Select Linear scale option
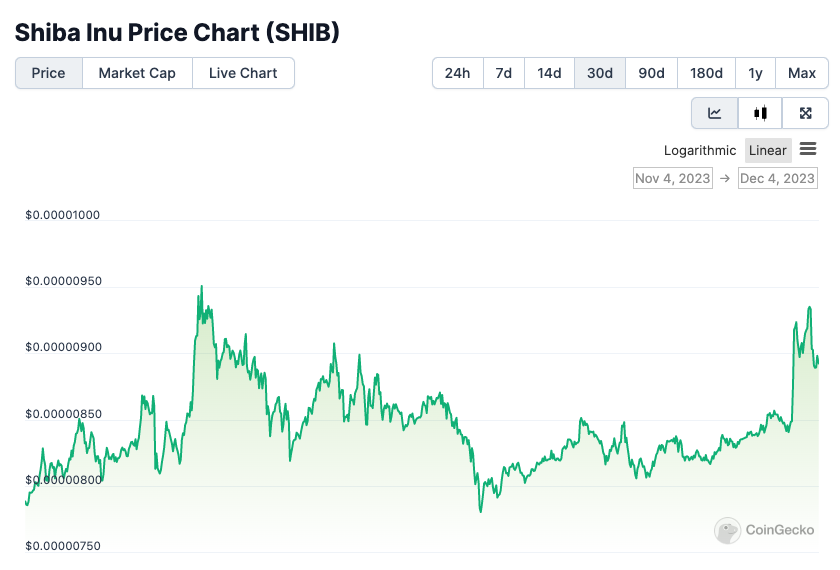 click(768, 151)
